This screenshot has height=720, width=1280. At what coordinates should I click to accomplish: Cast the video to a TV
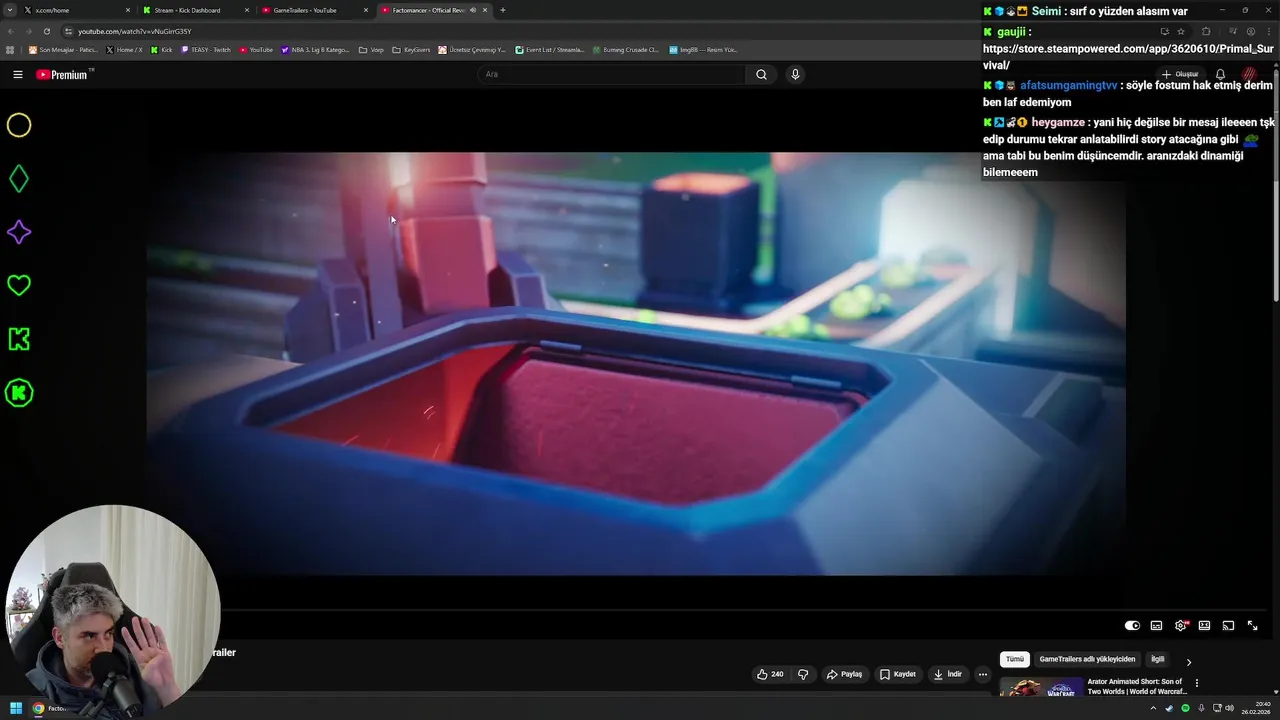pos(1228,626)
